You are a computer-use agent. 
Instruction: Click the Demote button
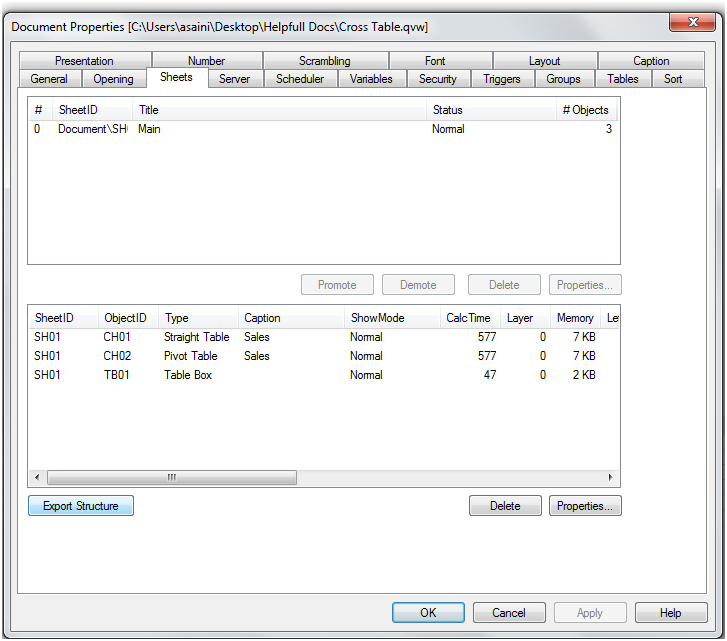point(418,285)
